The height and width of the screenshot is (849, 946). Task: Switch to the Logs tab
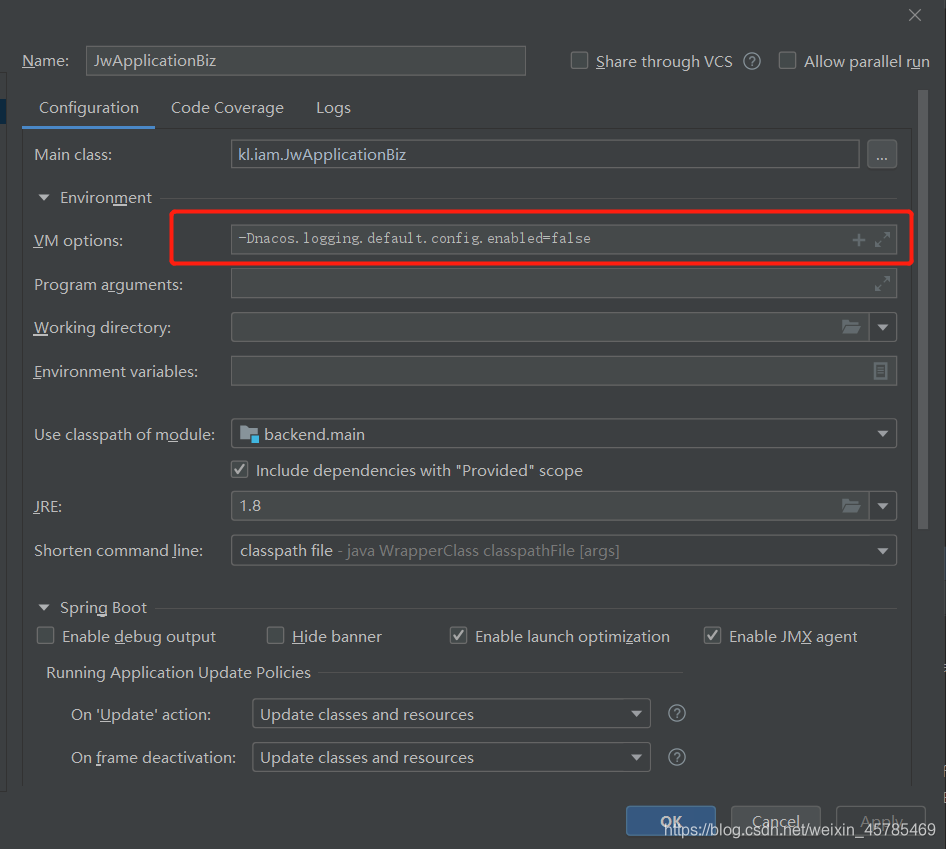tap(333, 108)
